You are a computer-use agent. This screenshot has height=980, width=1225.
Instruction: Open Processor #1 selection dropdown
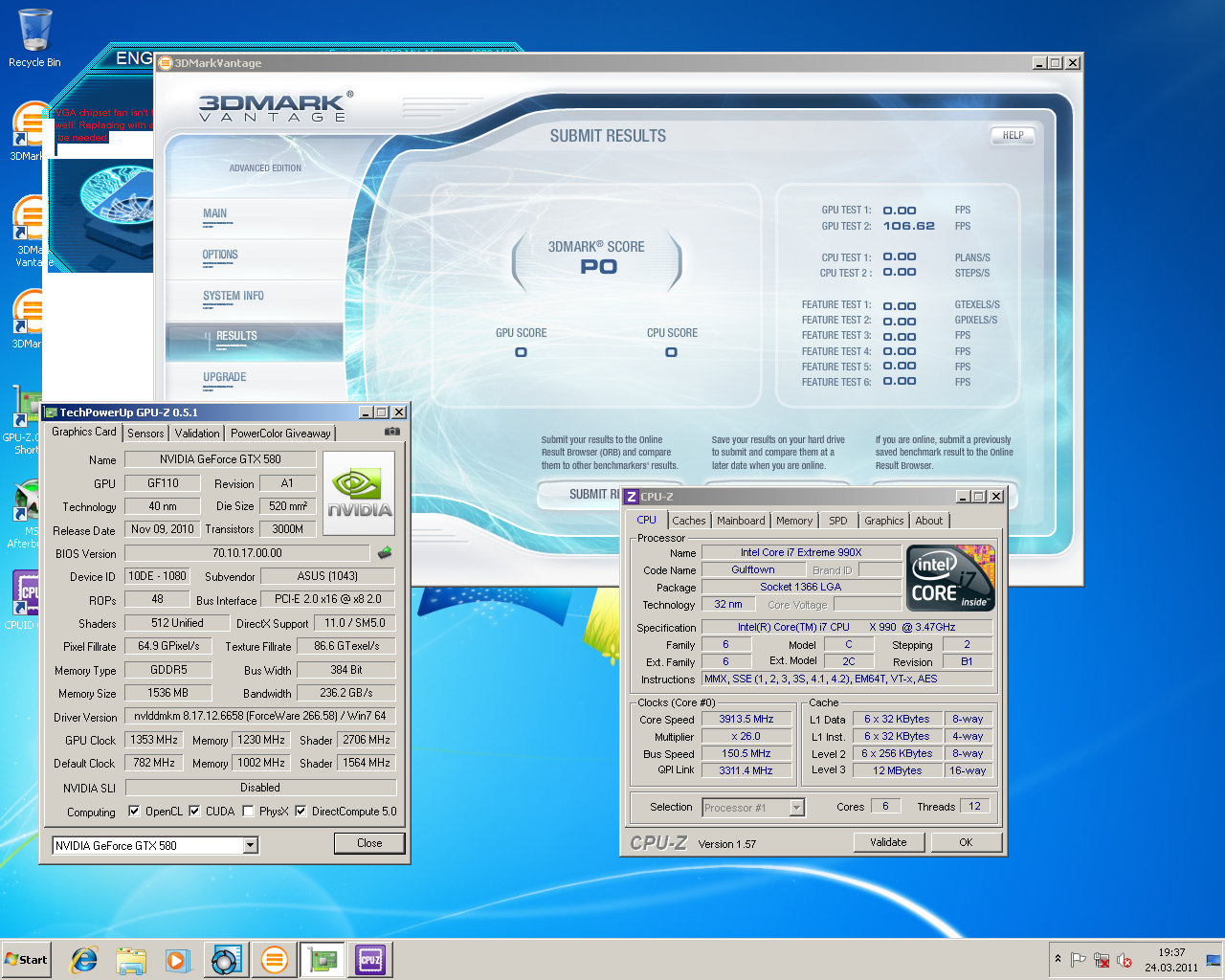pyautogui.click(x=796, y=808)
